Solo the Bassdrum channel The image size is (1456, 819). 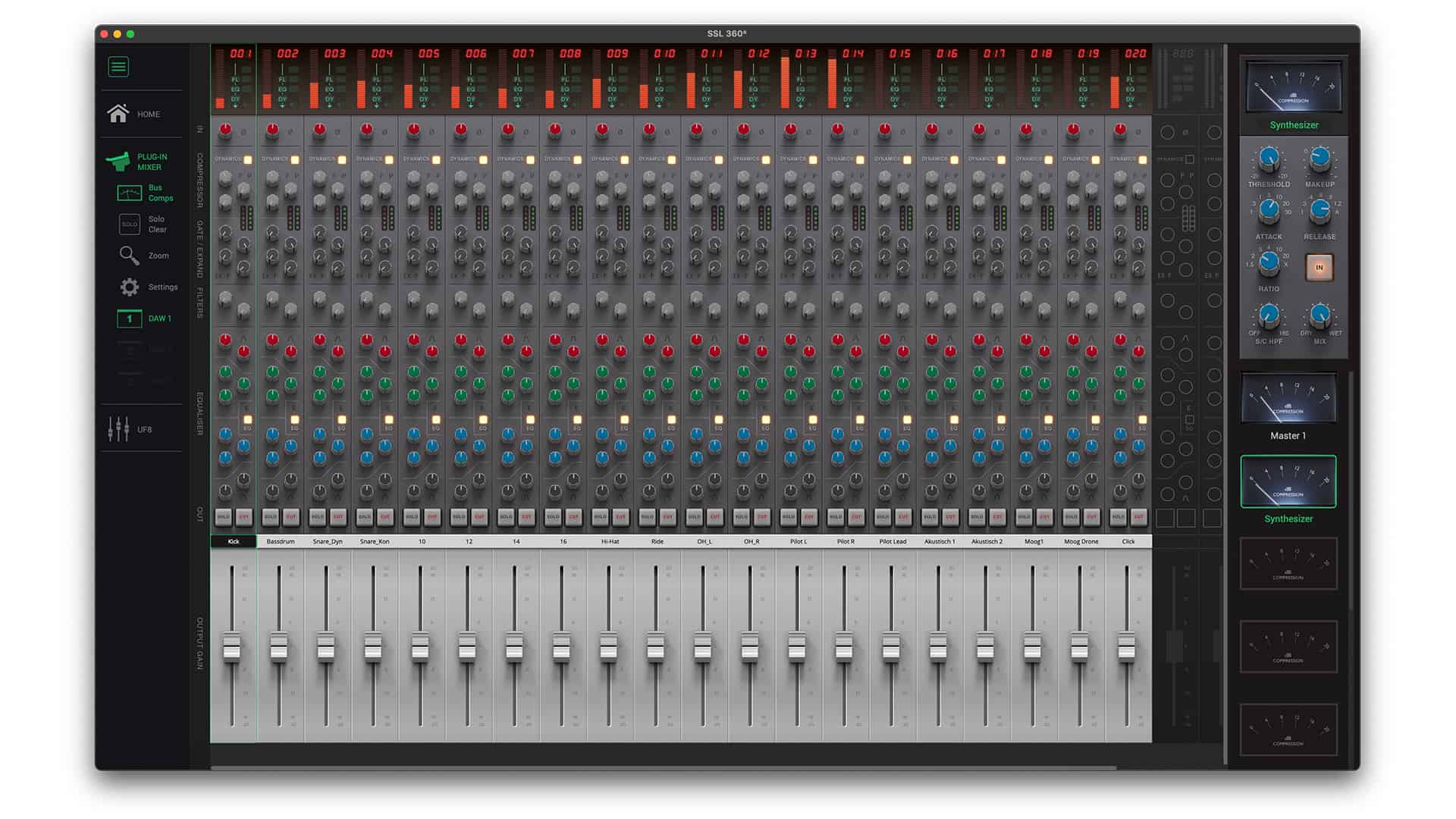[271, 516]
